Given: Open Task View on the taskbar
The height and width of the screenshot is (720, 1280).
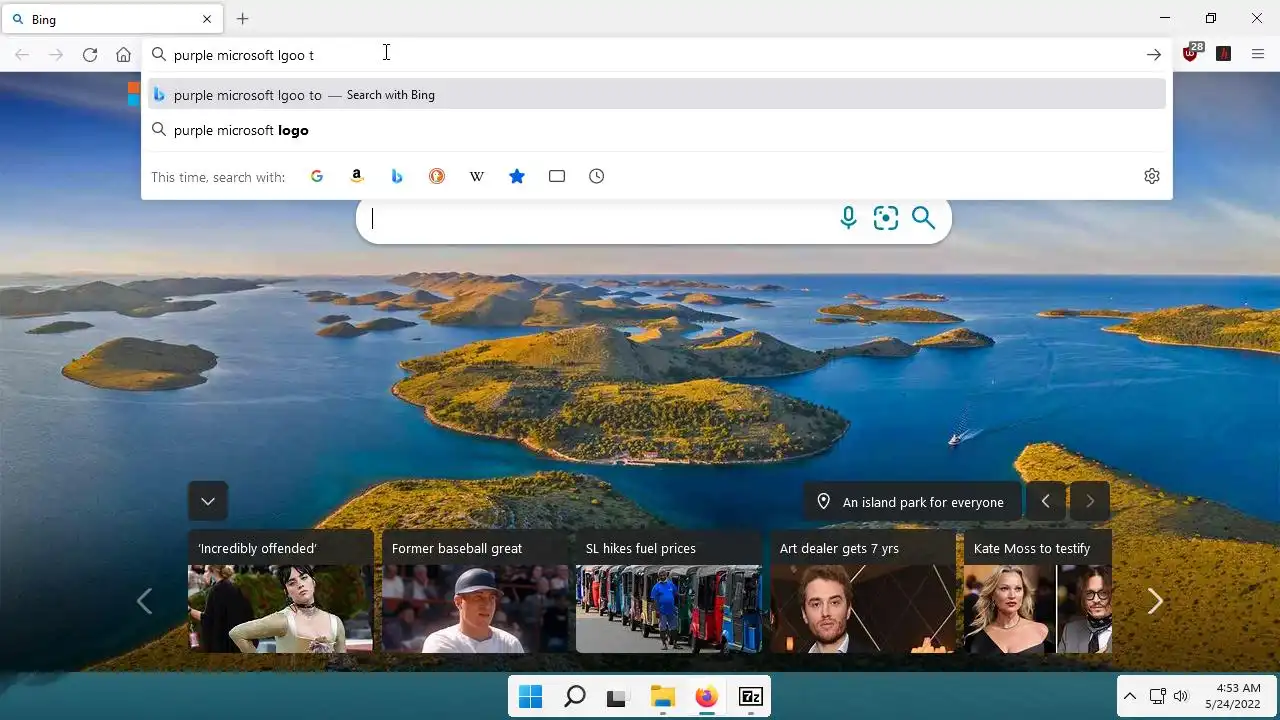Looking at the screenshot, I should pos(618,697).
